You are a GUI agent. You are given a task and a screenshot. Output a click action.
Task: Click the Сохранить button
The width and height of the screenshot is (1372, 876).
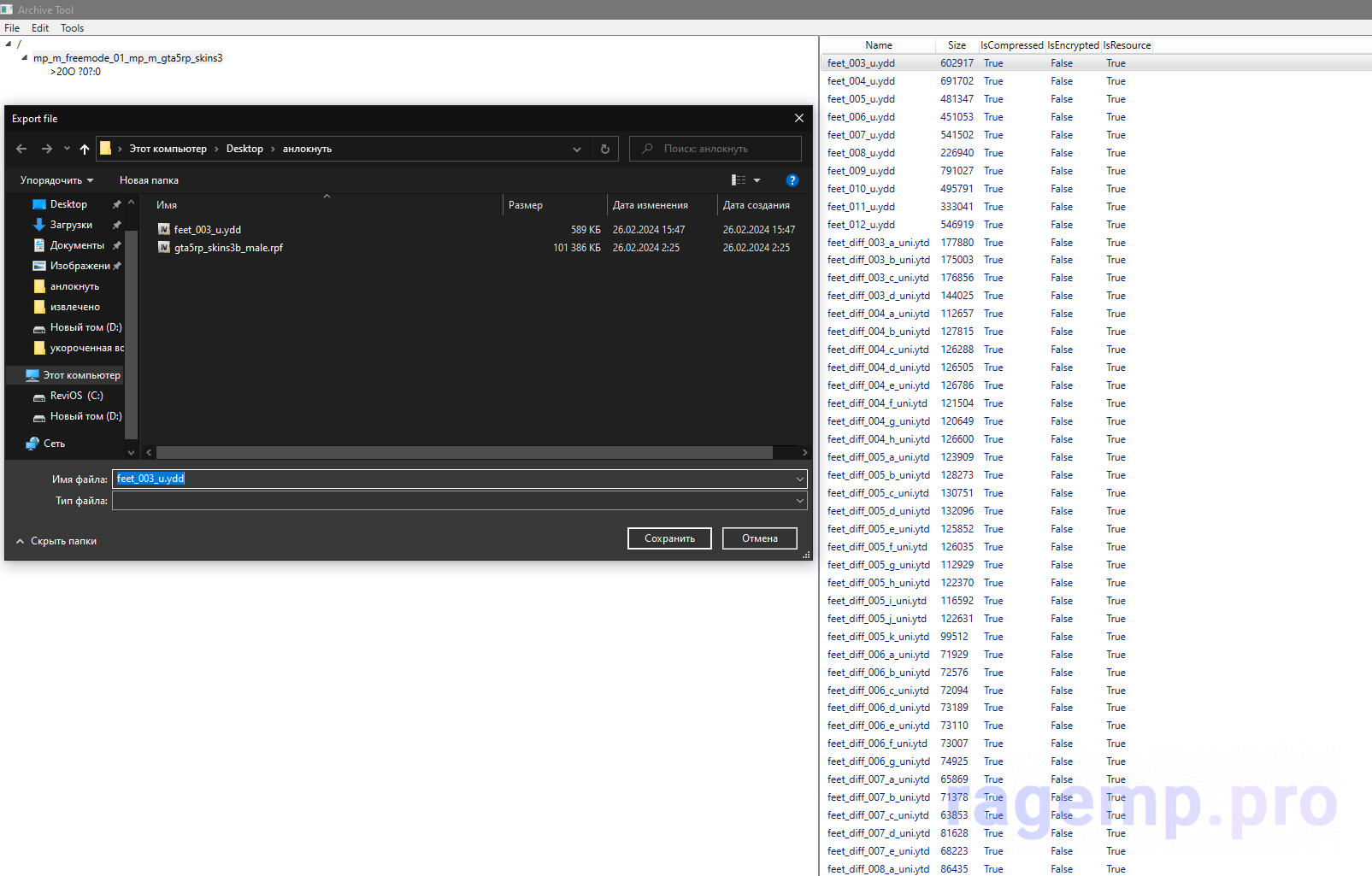tap(669, 538)
